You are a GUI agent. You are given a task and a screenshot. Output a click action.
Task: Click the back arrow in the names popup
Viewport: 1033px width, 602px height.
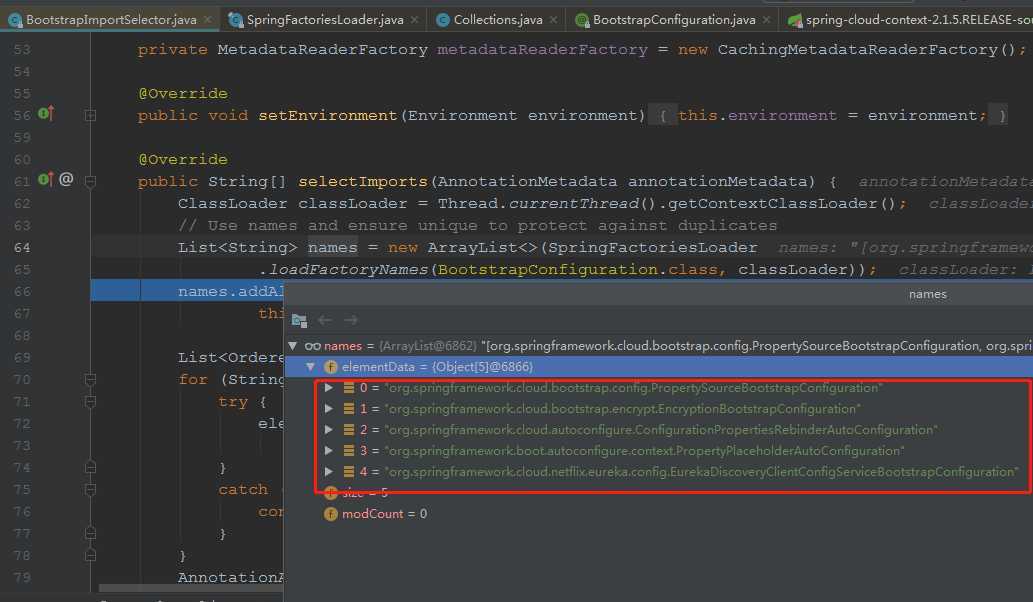[x=325, y=320]
